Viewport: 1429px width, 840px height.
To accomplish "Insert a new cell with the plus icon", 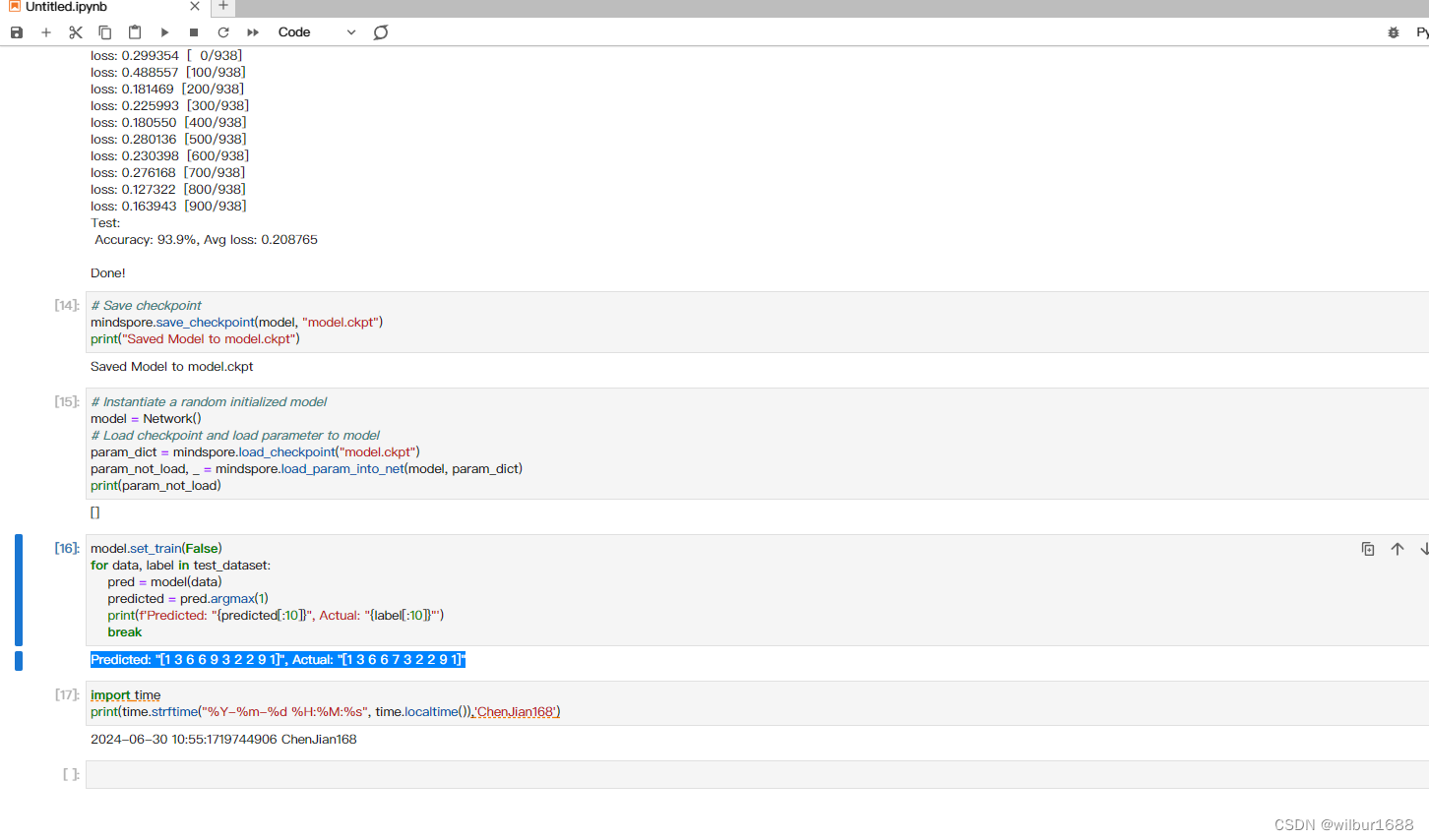I will [46, 32].
